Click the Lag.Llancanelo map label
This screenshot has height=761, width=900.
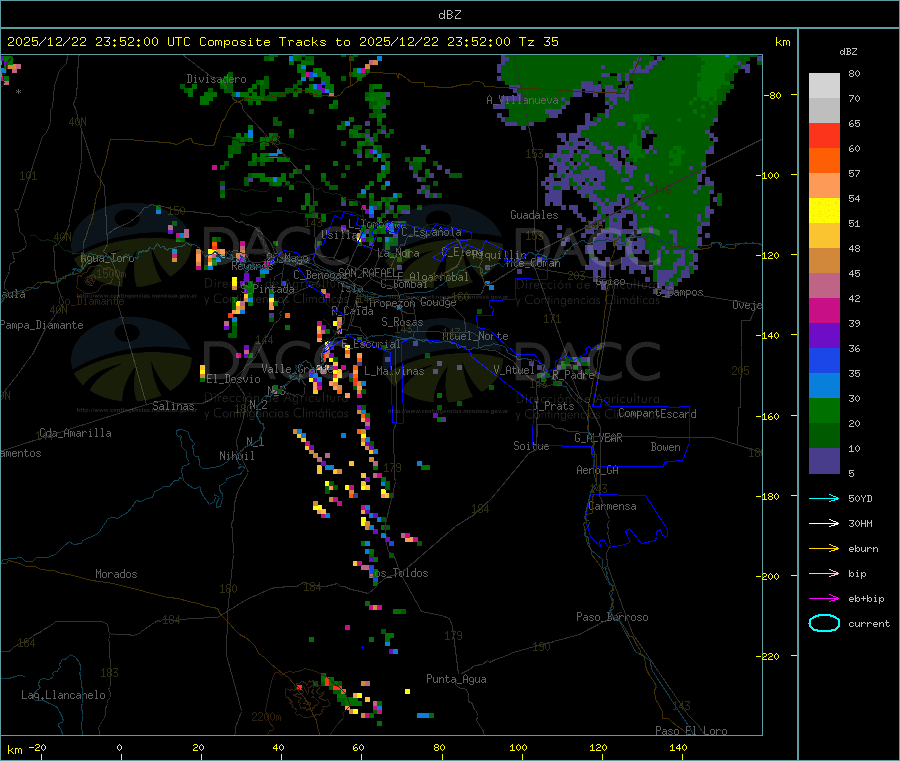point(63,695)
